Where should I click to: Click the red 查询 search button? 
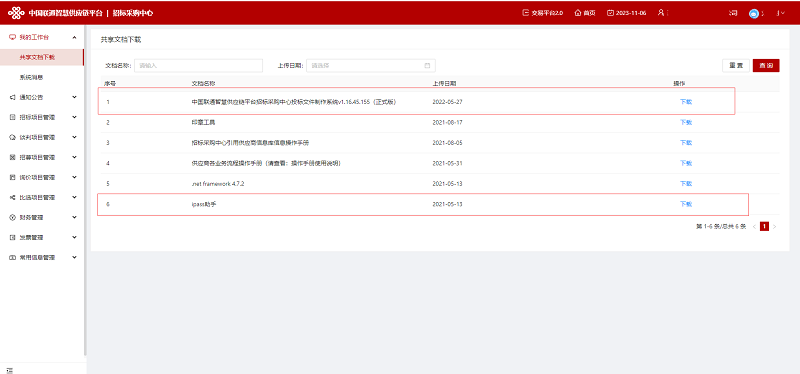point(766,66)
